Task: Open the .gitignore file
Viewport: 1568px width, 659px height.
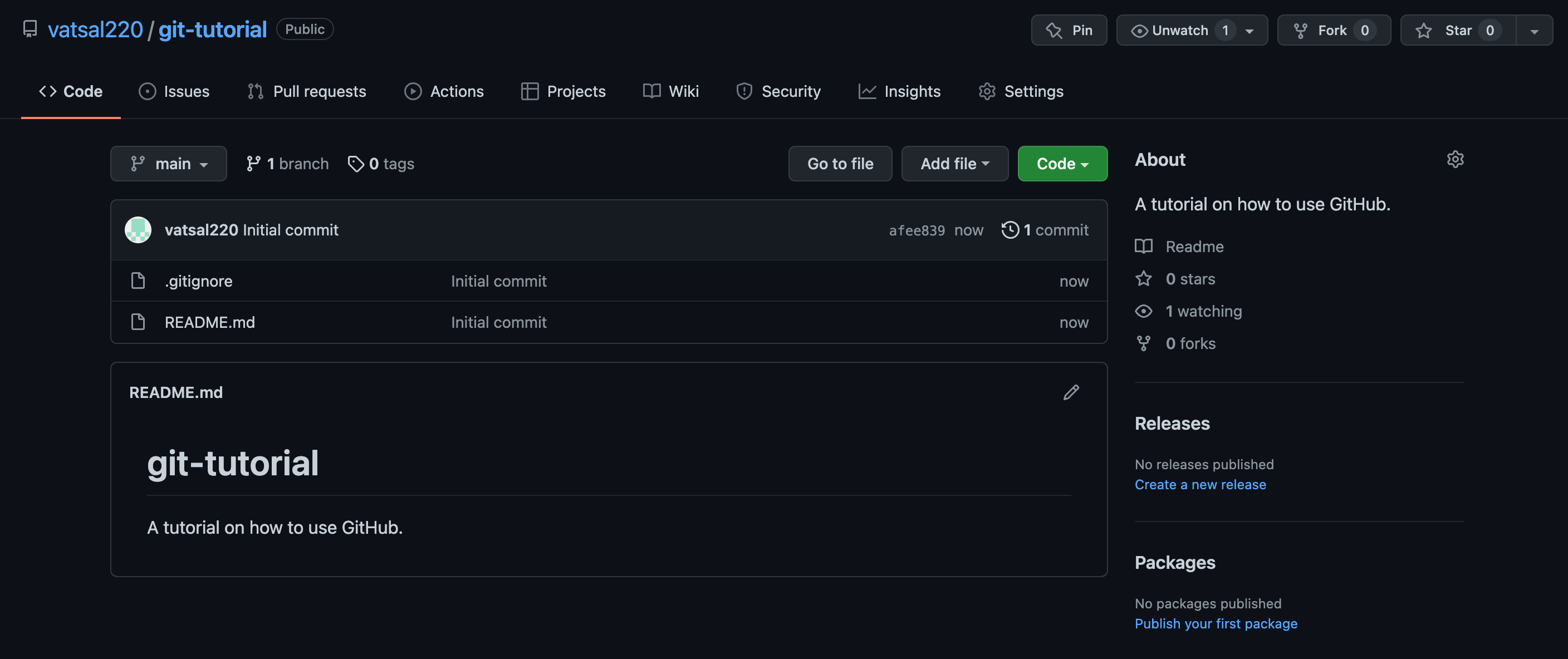Action: tap(198, 281)
